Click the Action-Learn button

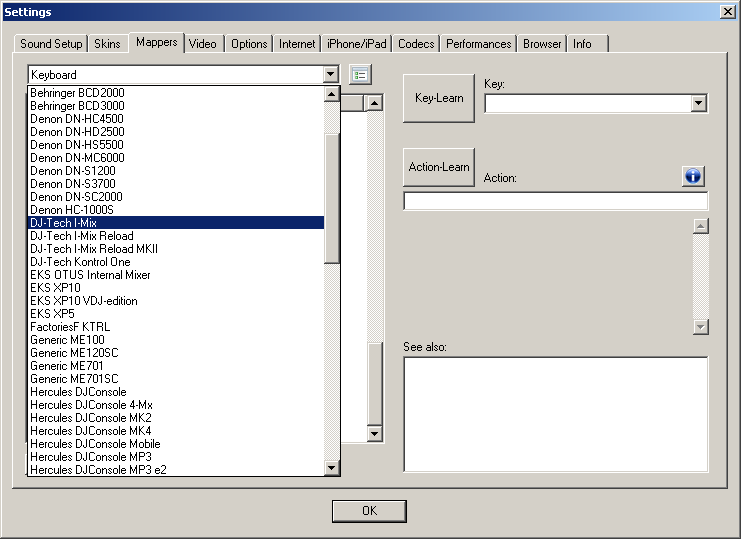pos(439,167)
